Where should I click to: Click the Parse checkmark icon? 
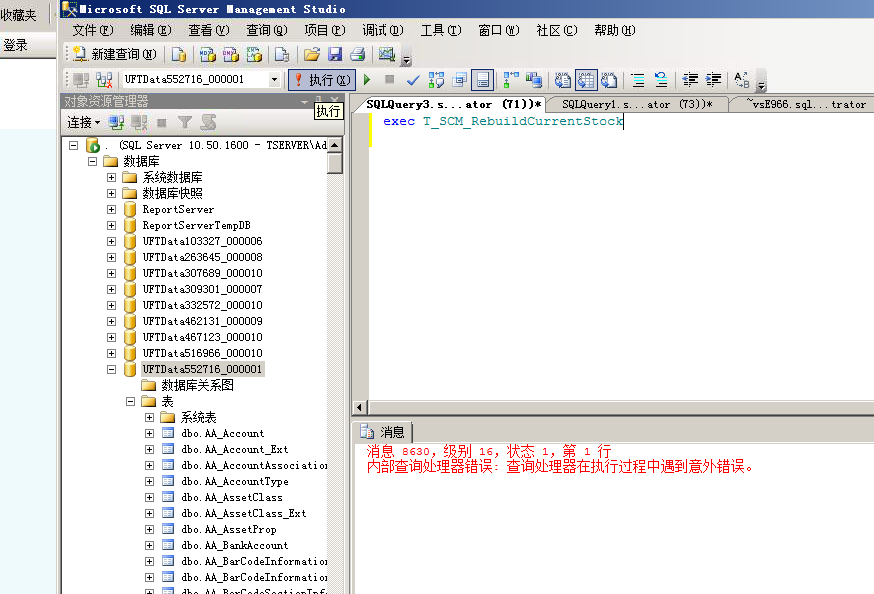(412, 80)
